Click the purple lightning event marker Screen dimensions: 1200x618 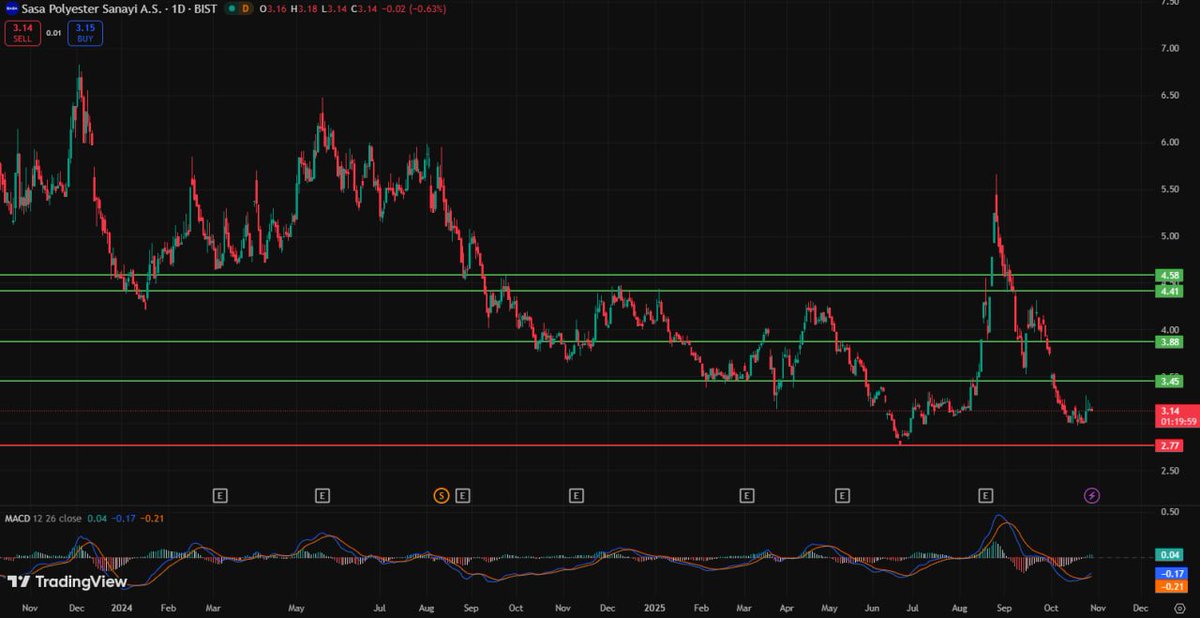tap(1092, 495)
